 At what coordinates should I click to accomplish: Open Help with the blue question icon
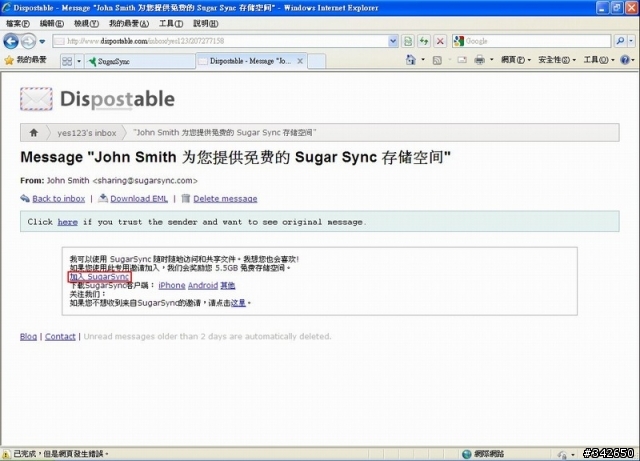pos(624,60)
